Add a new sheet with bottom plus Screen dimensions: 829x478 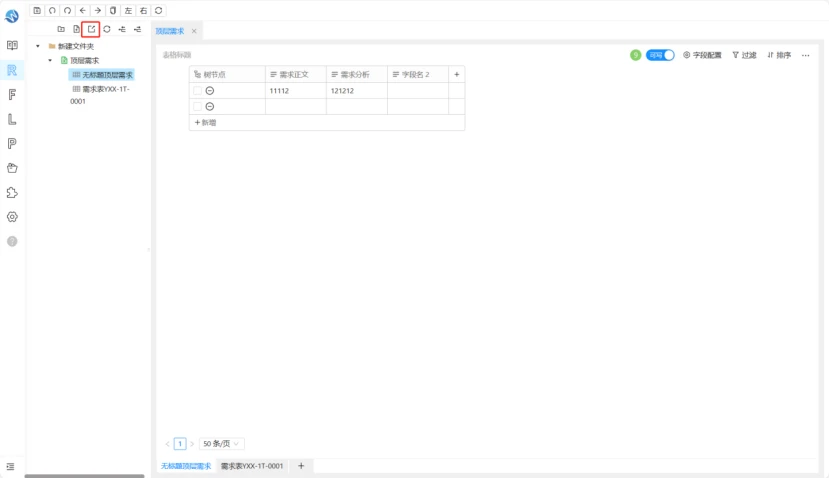coord(301,466)
